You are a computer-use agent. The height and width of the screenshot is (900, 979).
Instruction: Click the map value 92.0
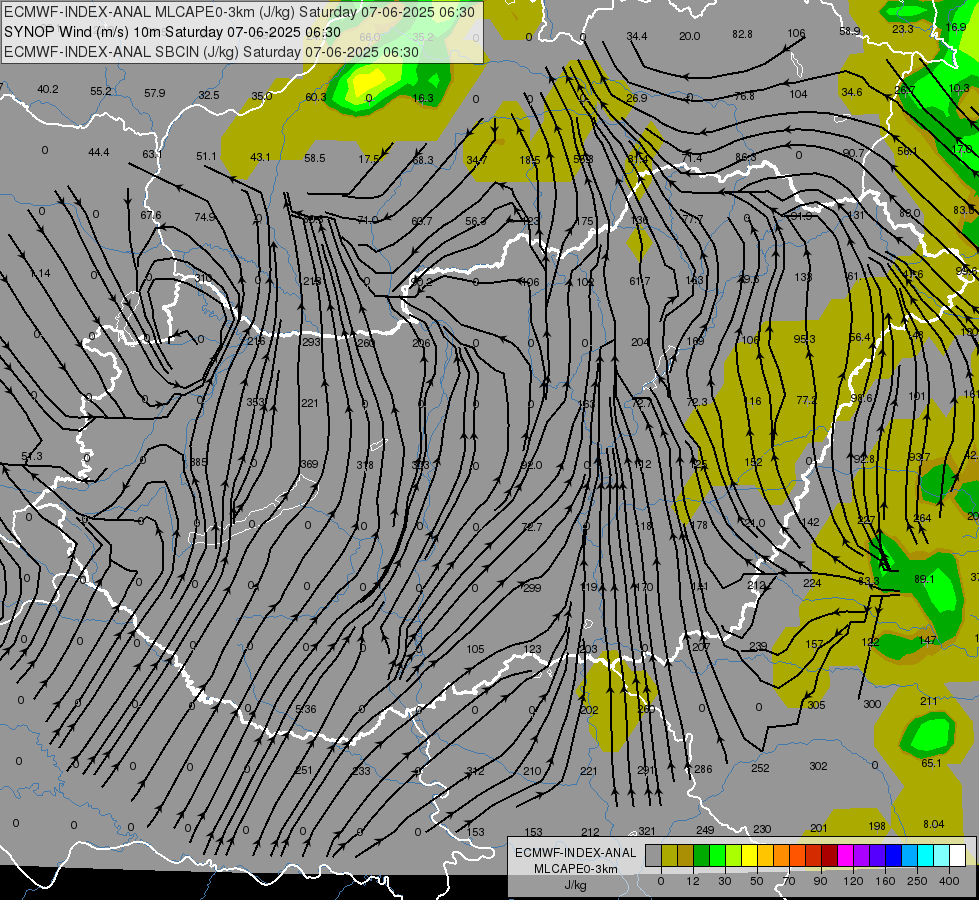click(x=531, y=465)
